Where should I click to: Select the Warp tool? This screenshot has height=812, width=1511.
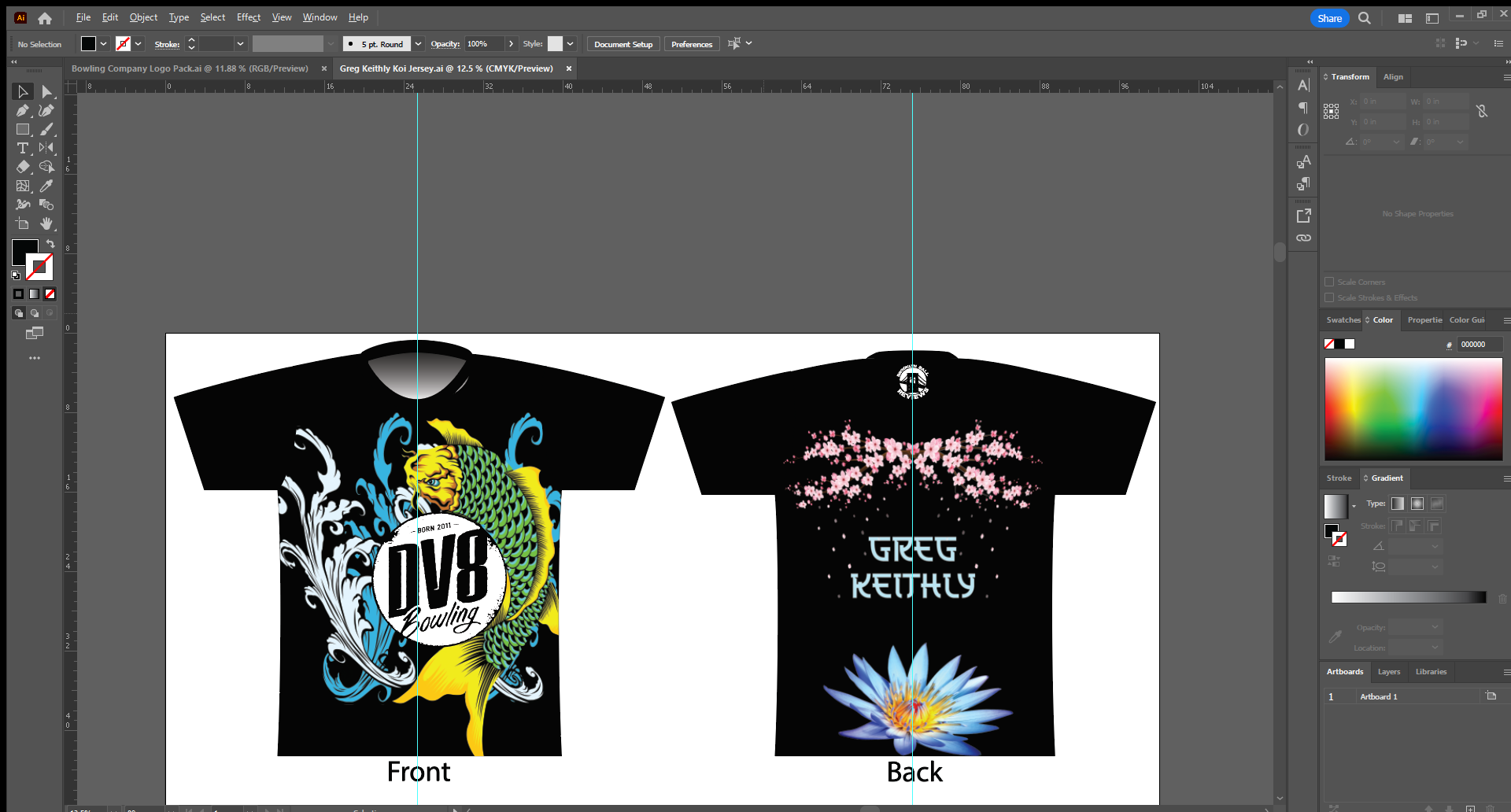pyautogui.click(x=23, y=205)
